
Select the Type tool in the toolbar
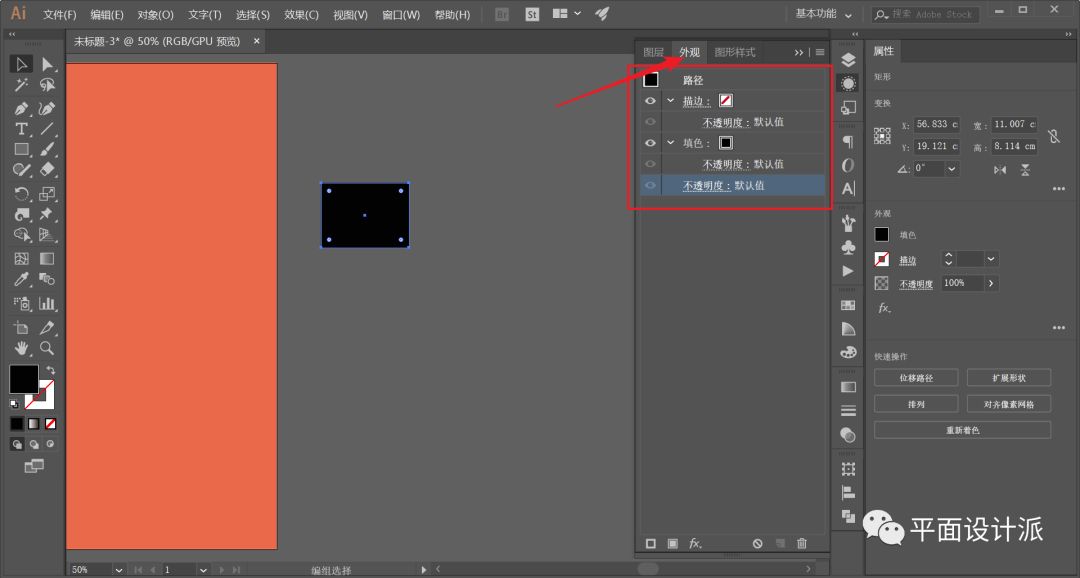[21, 129]
